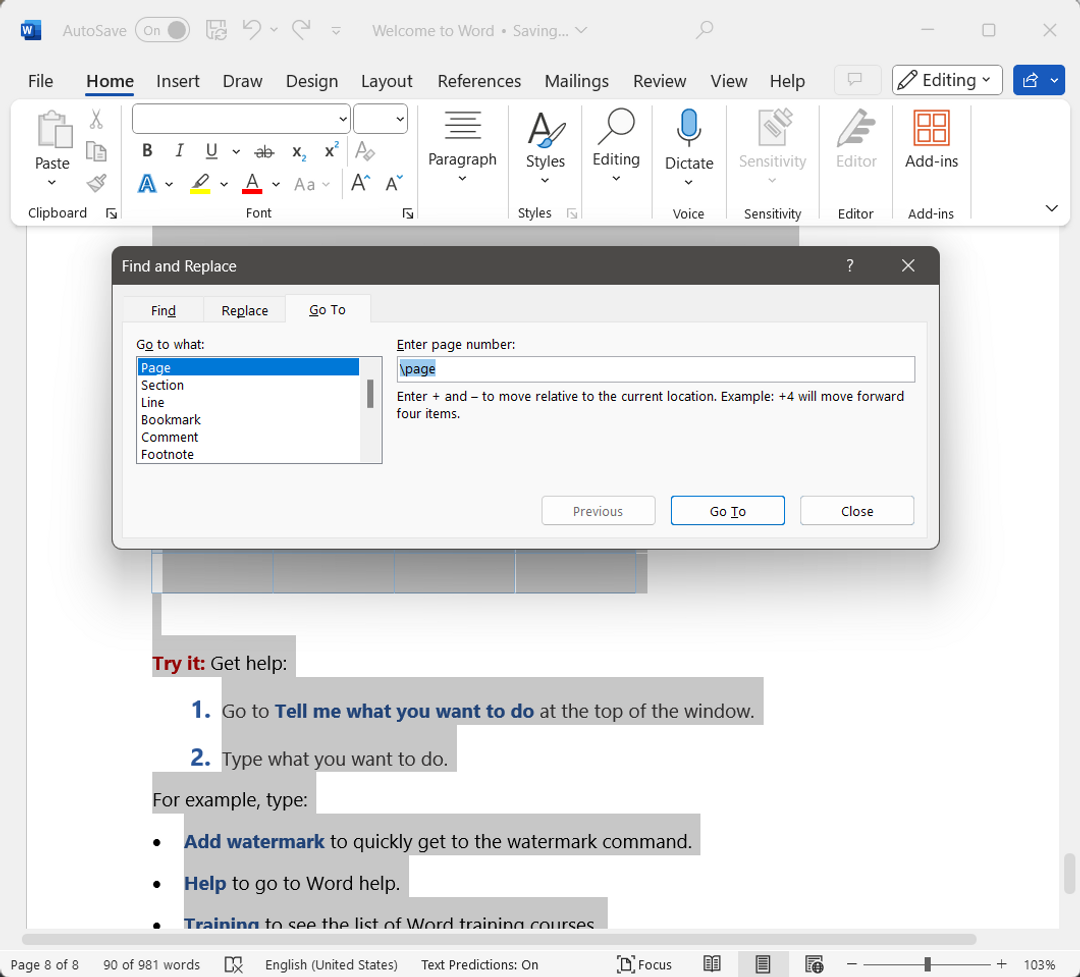1080x977 pixels.
Task: Open References ribbon tab
Action: [x=479, y=81]
